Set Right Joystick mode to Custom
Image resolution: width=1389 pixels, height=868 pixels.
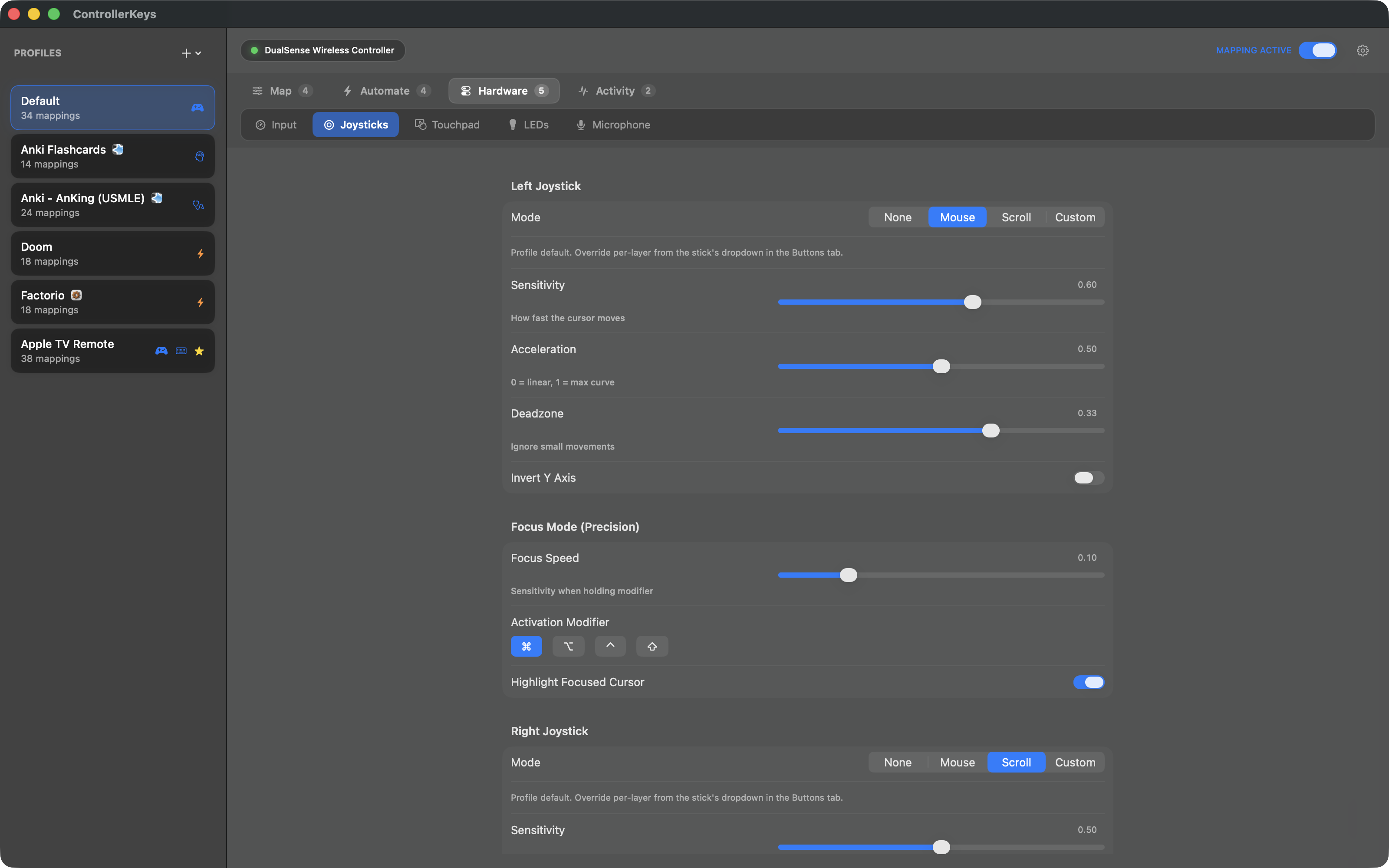click(x=1075, y=763)
